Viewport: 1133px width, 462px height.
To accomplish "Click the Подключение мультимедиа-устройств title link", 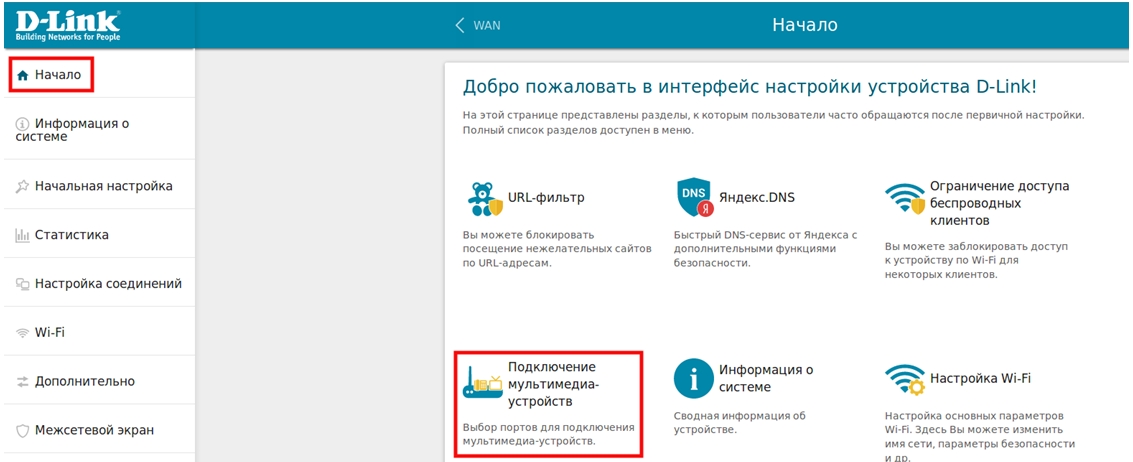I will pyautogui.click(x=551, y=384).
